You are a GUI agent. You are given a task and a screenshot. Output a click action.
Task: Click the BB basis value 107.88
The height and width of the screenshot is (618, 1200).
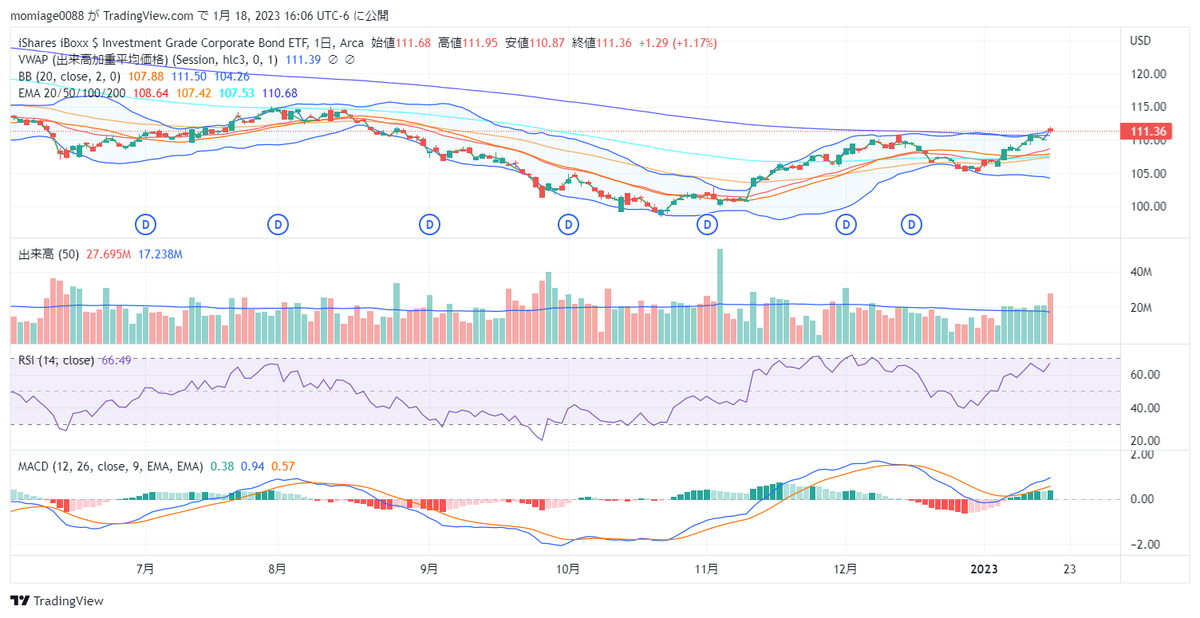tap(148, 76)
